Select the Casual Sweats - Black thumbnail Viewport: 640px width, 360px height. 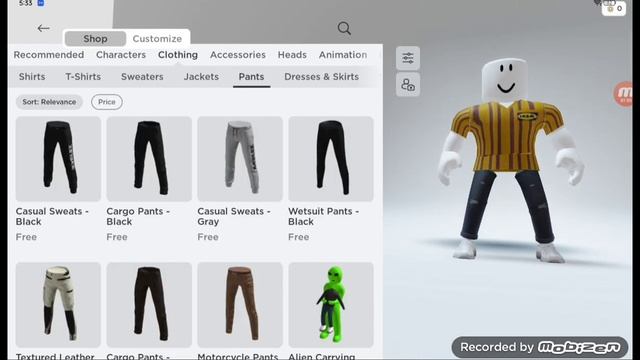[58, 159]
